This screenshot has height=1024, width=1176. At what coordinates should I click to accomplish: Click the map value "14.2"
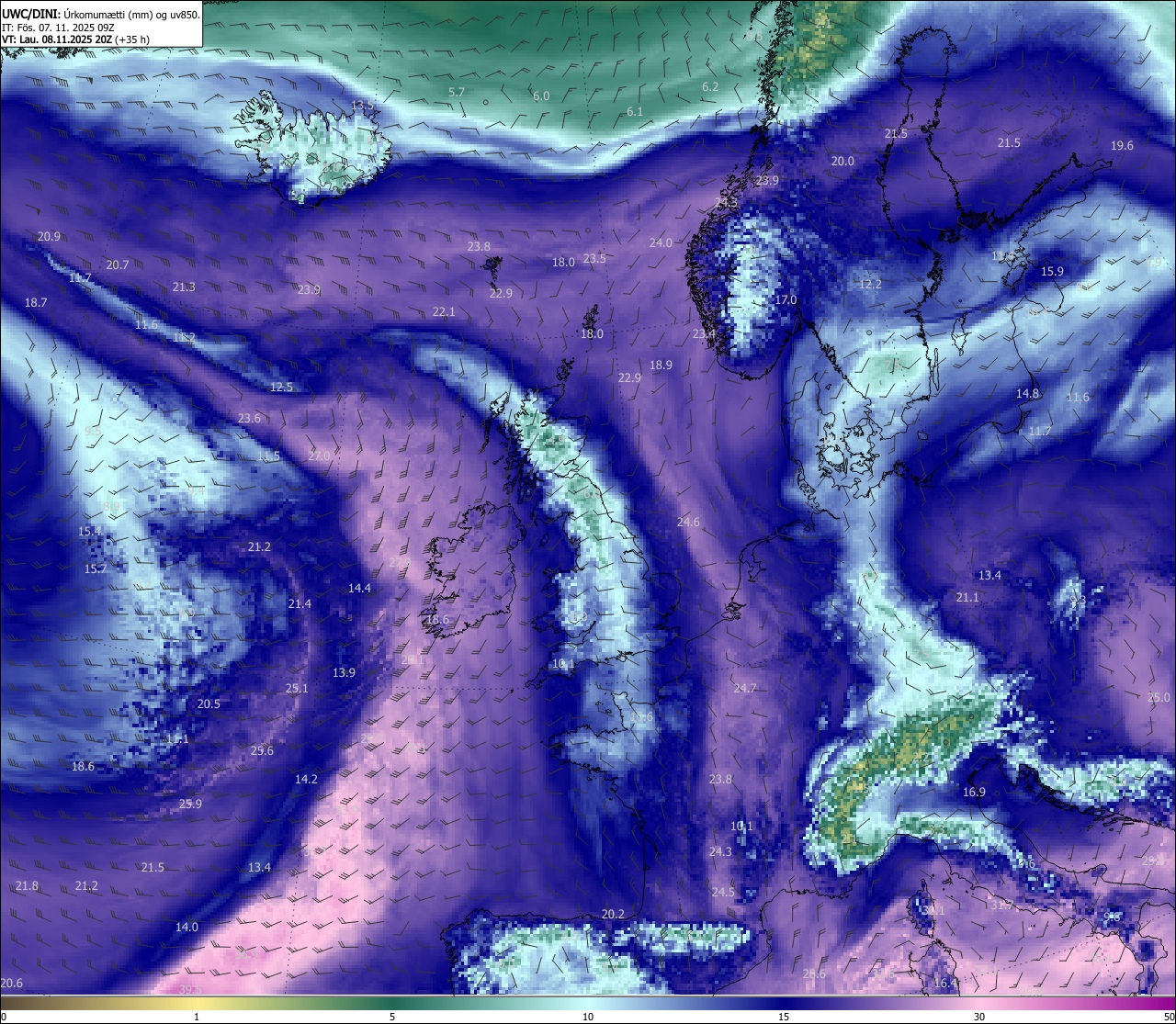click(306, 779)
